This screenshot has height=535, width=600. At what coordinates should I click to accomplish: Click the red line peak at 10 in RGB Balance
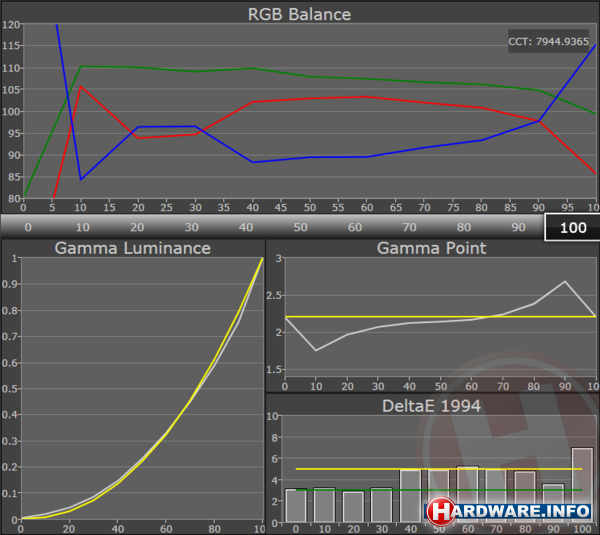pyautogui.click(x=81, y=86)
